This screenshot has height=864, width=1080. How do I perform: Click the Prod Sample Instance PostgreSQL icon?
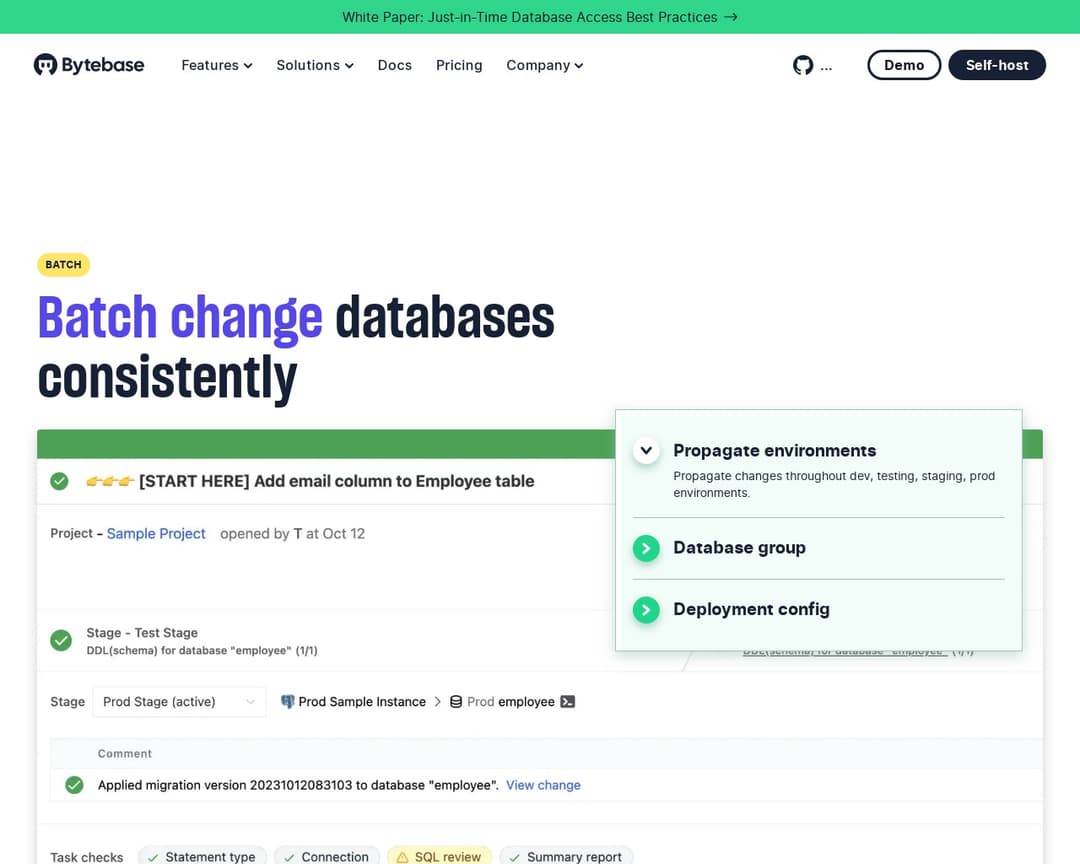point(288,702)
